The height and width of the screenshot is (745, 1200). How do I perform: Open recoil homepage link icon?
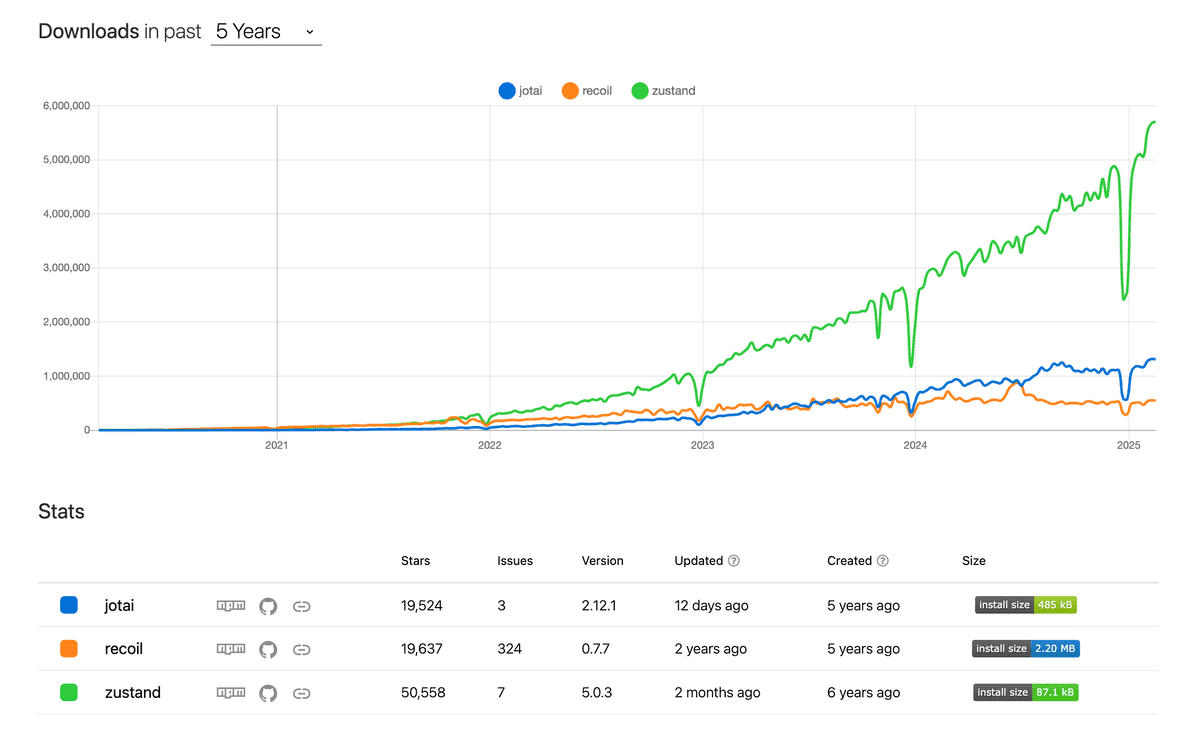[302, 650]
